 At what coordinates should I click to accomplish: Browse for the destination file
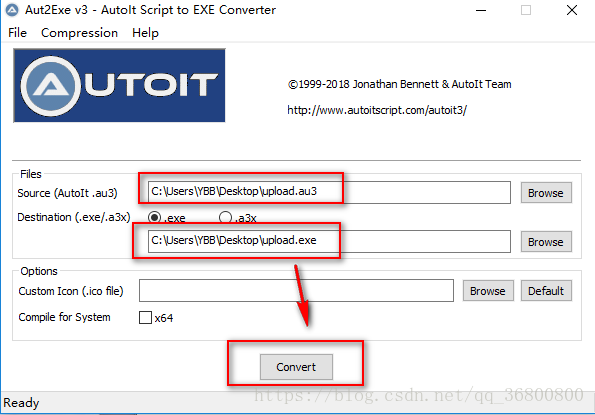[x=546, y=242]
